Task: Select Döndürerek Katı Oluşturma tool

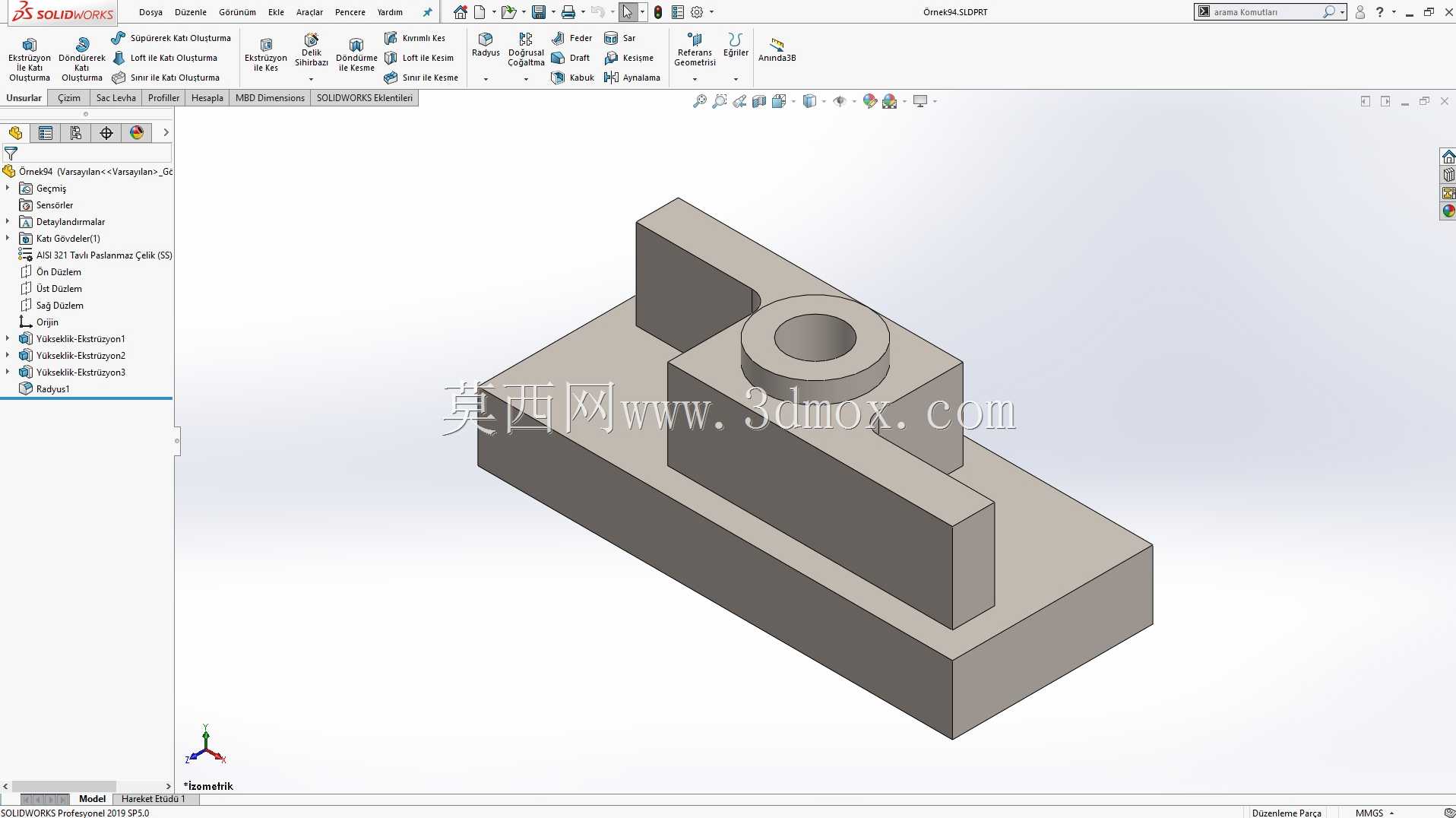Action: click(82, 59)
